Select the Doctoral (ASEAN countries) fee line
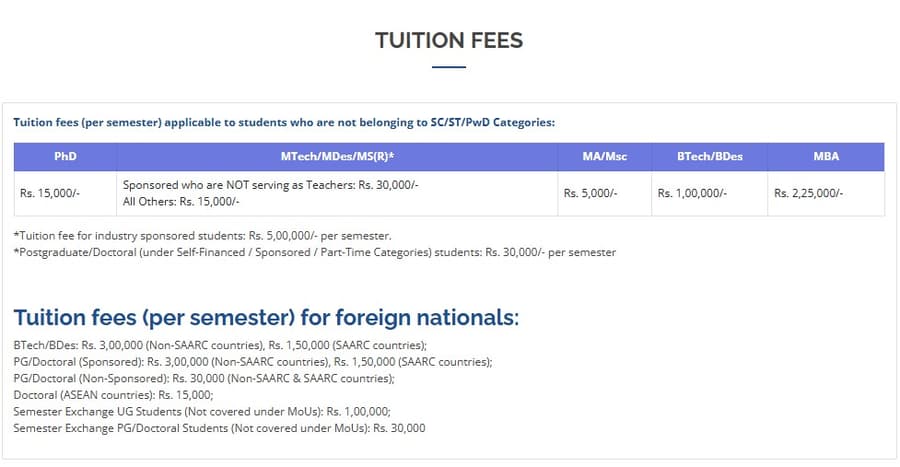The width and height of the screenshot is (900, 467). point(113,395)
